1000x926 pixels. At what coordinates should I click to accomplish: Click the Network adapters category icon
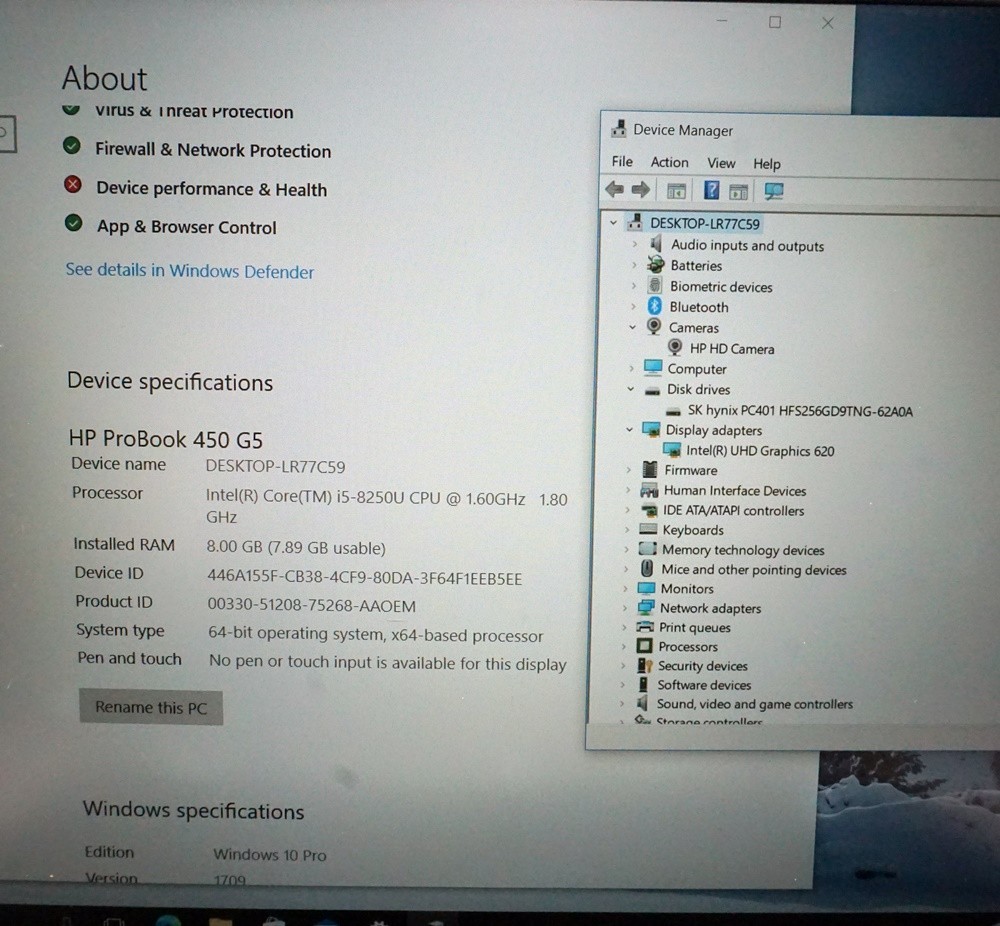click(645, 607)
